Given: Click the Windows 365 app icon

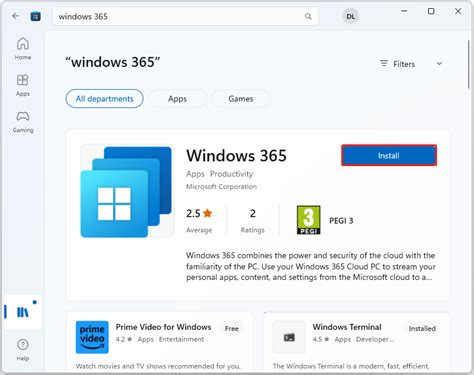Looking at the screenshot, I should pyautogui.click(x=127, y=191).
